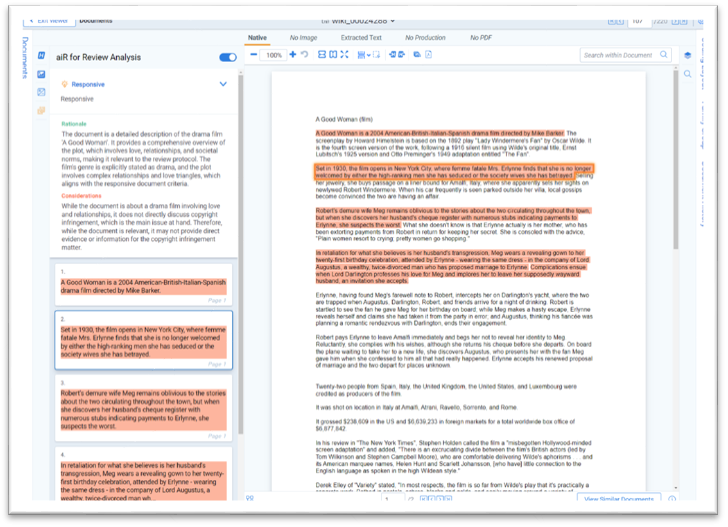
Task: Click highlighted 'A Good Woman is a 2004' sentence
Action: click(440, 133)
